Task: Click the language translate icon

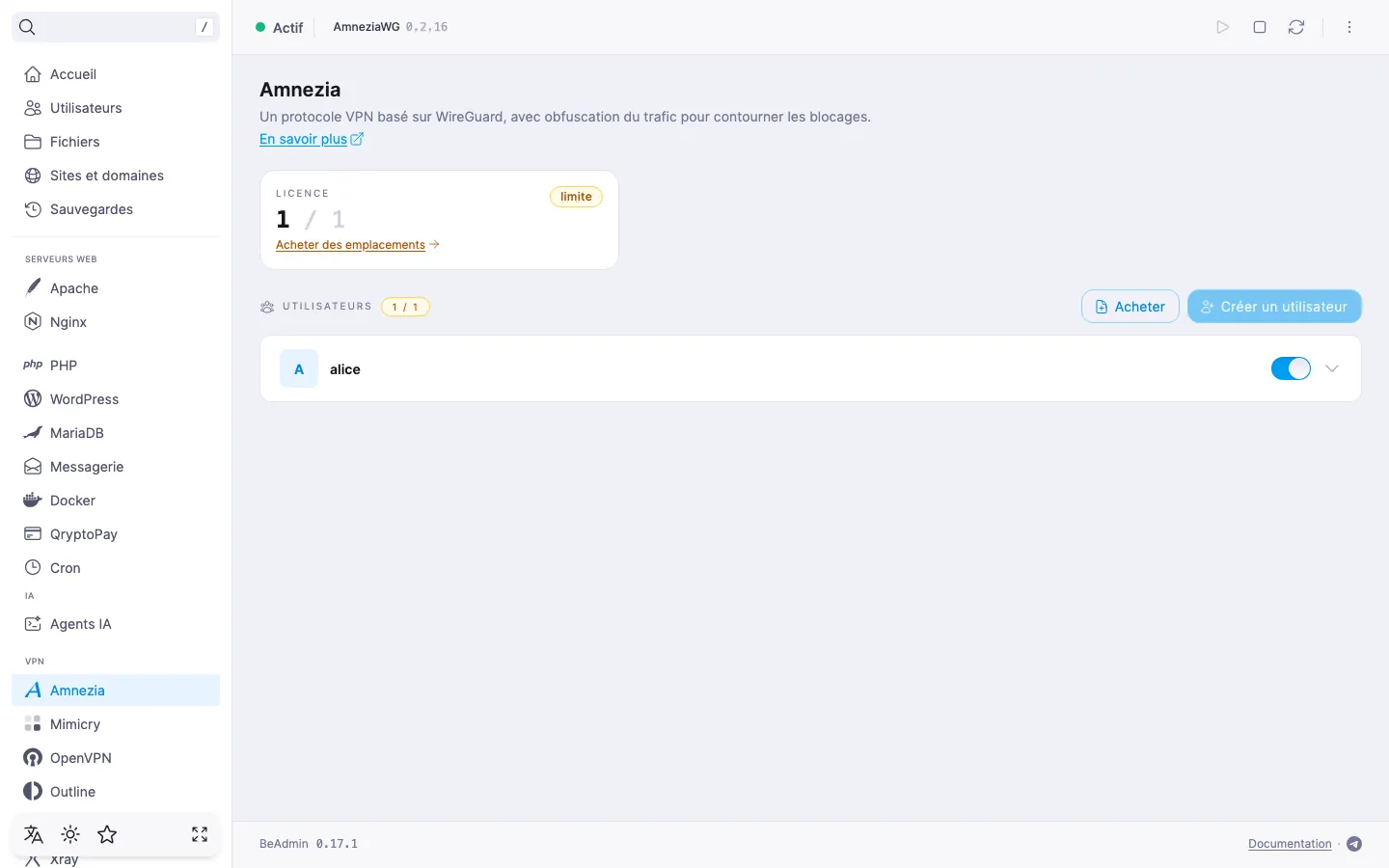Action: [x=34, y=834]
